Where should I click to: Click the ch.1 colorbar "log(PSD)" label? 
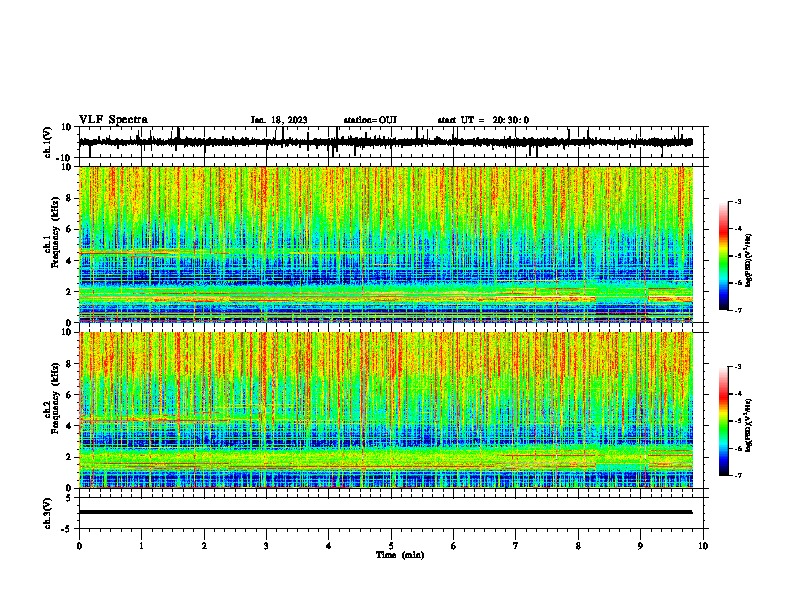[x=749, y=261]
